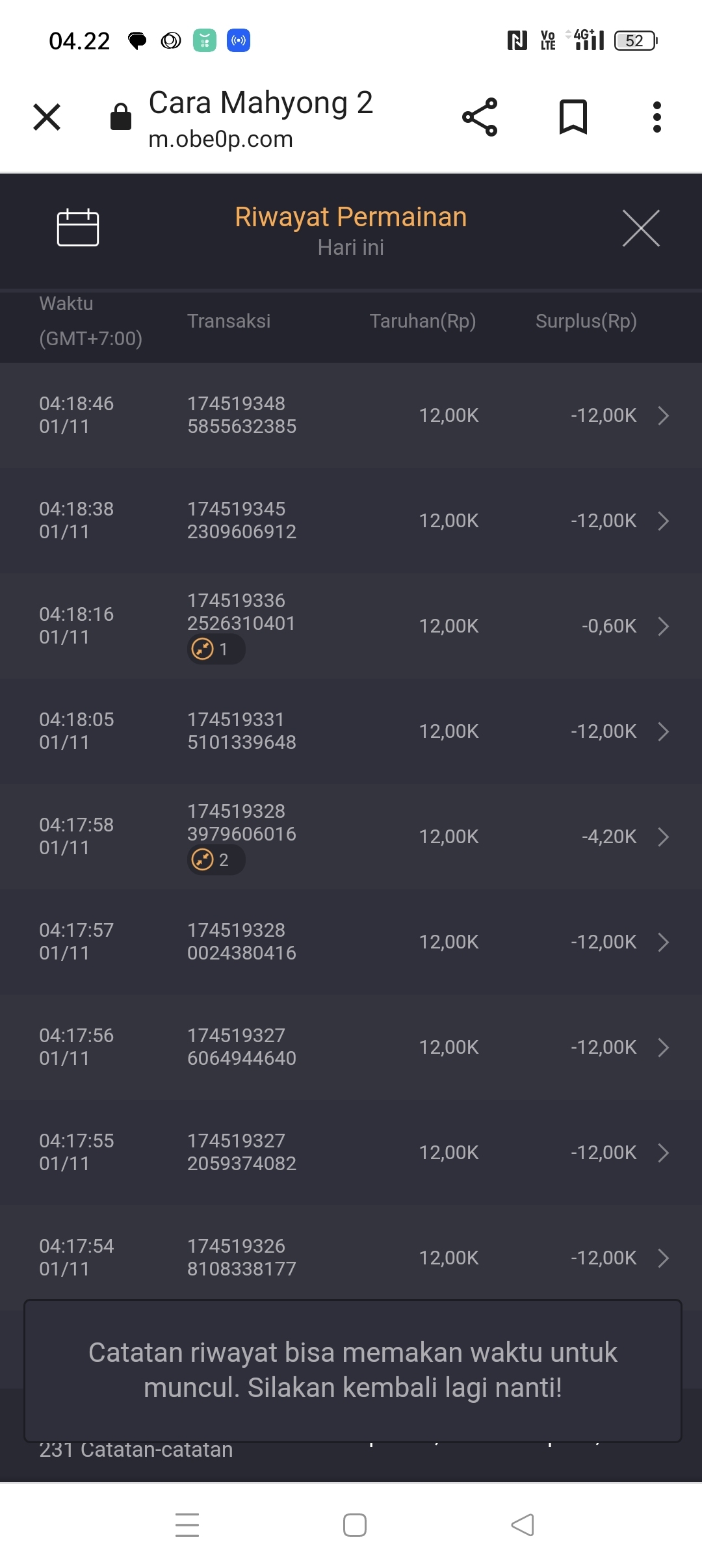The image size is (702, 1568).
Task: Tap the browser share icon
Action: pos(480,118)
